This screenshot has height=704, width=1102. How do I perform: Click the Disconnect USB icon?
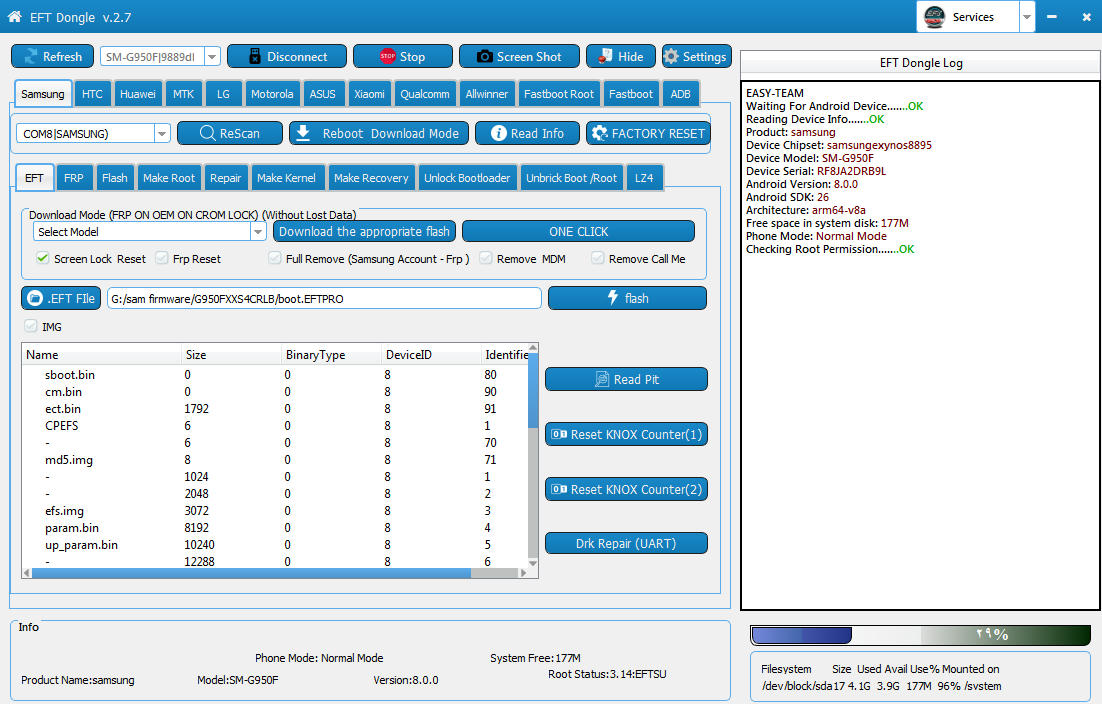(x=254, y=56)
